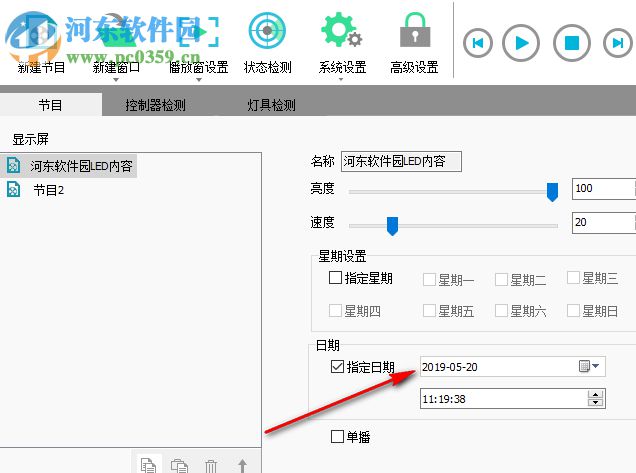
Task: Click the copy program icon below list
Action: click(148, 465)
